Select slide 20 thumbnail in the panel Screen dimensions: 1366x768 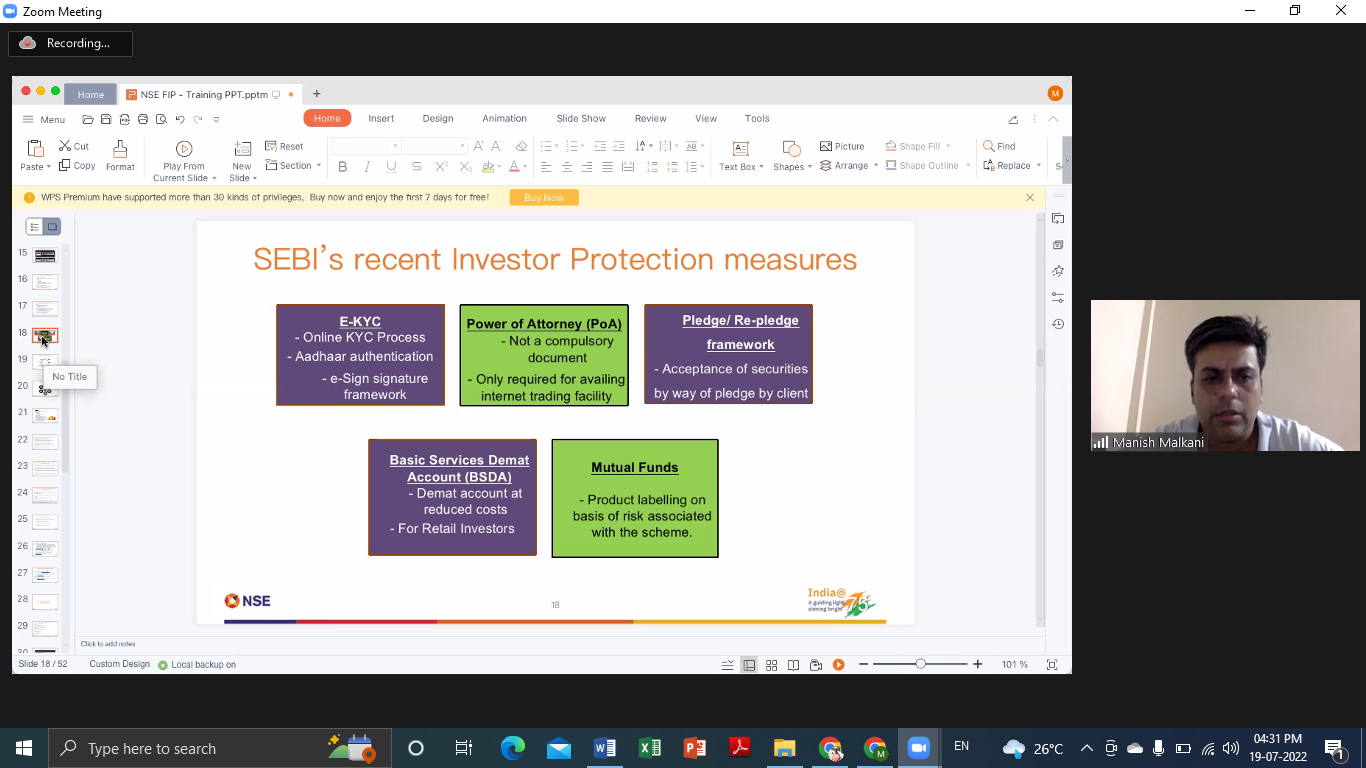click(44, 389)
